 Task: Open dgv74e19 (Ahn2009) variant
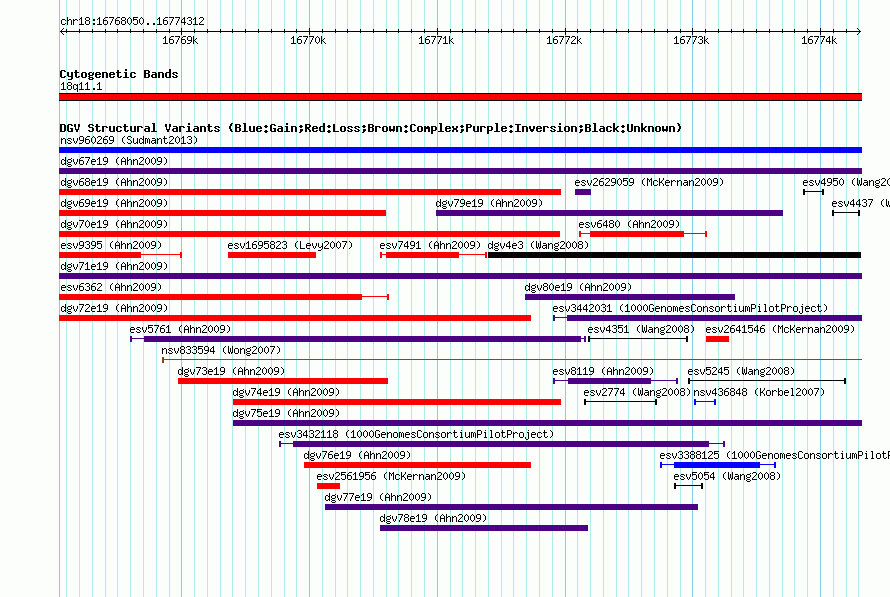pyautogui.click(x=286, y=392)
